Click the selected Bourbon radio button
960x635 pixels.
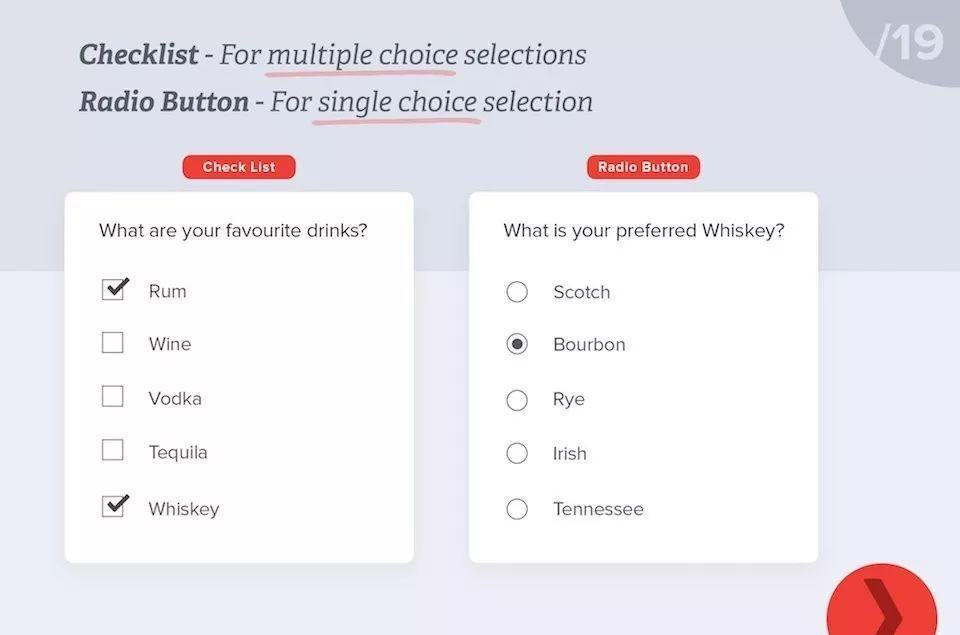coord(517,344)
